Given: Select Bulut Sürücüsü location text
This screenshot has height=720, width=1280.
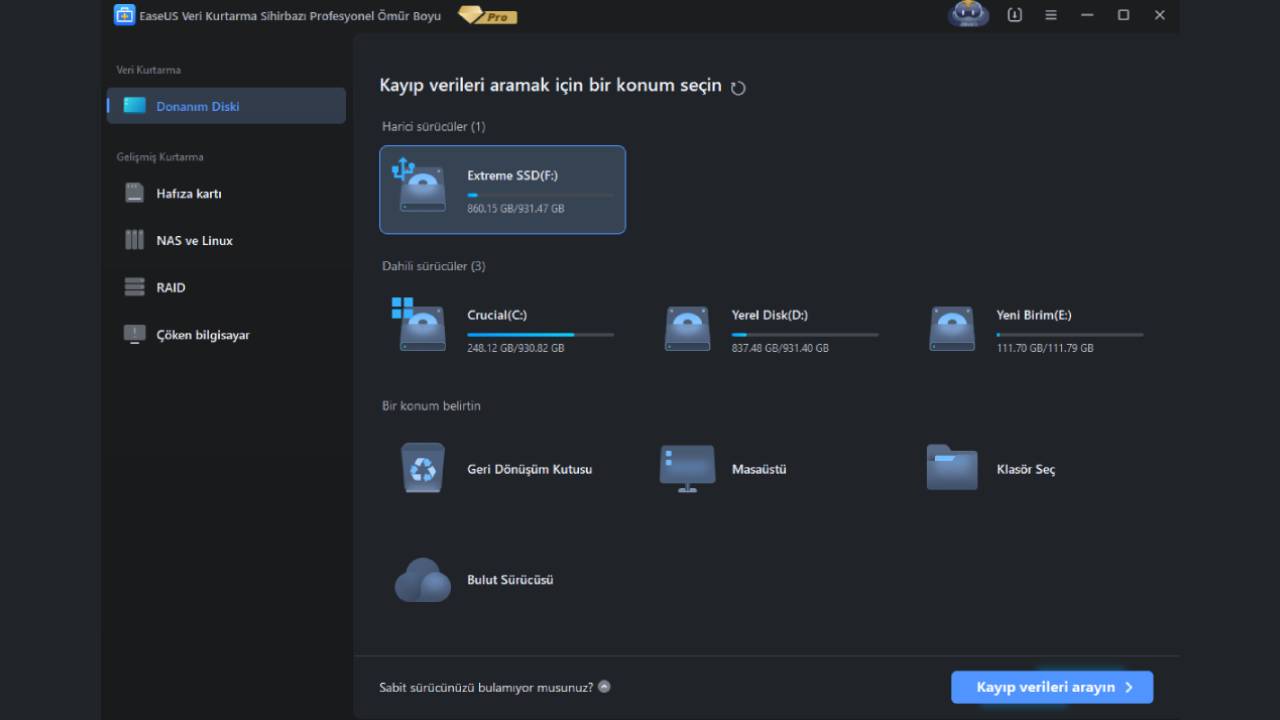Looking at the screenshot, I should (510, 580).
